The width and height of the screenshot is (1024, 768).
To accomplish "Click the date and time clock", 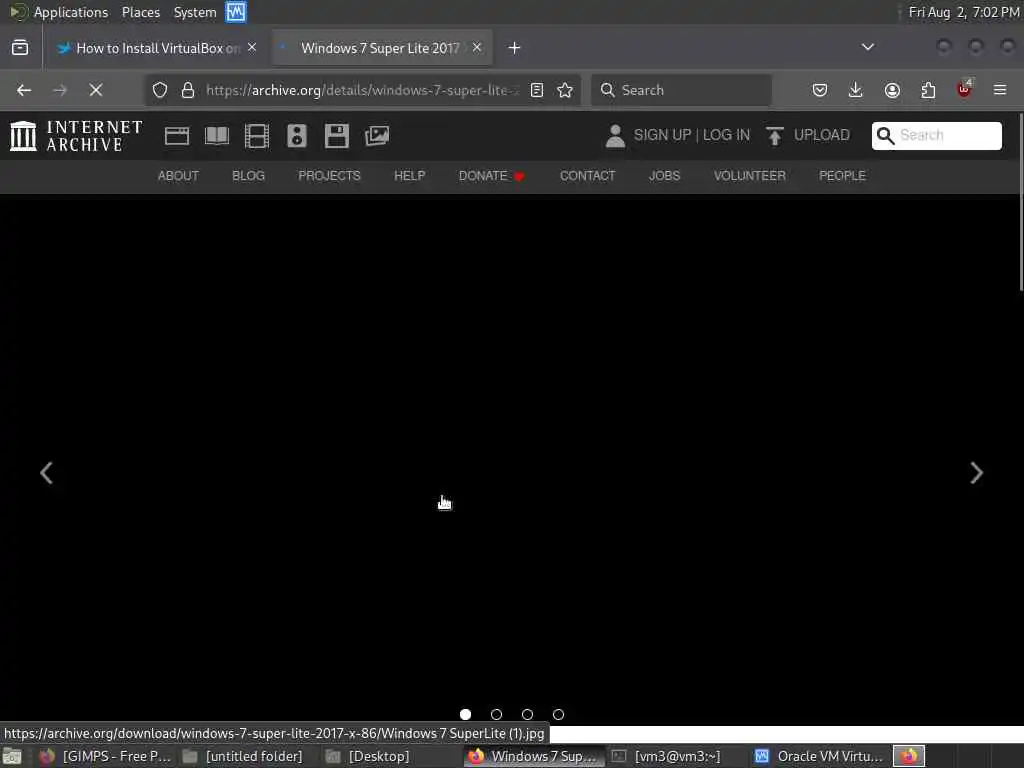I will click(964, 12).
